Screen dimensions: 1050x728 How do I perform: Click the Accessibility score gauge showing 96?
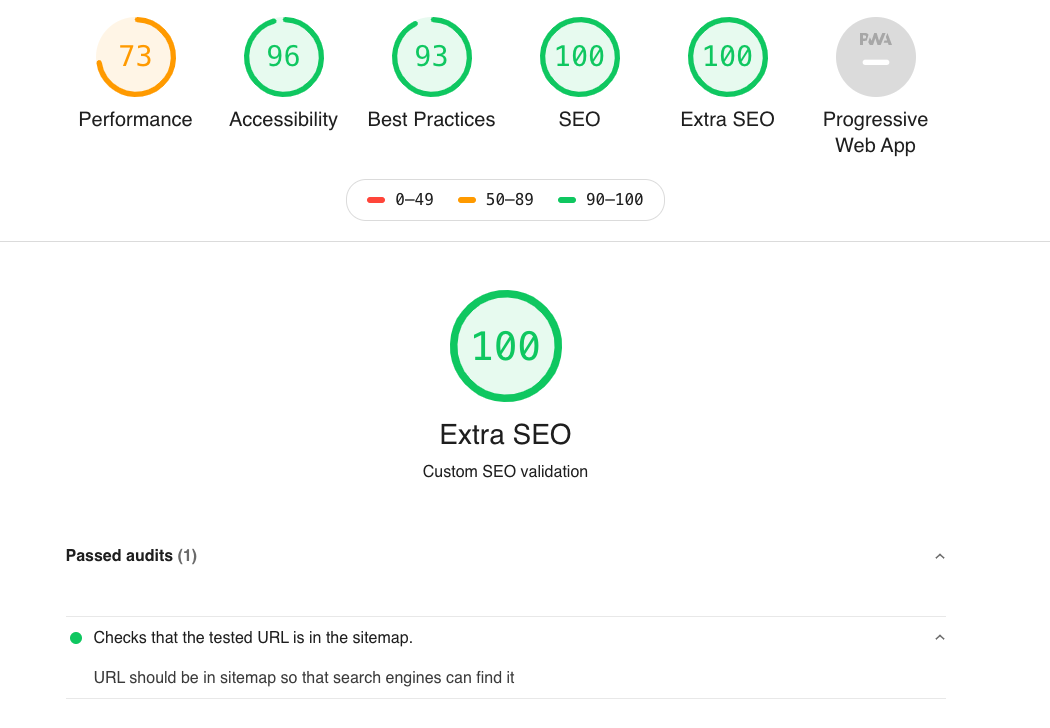(284, 57)
